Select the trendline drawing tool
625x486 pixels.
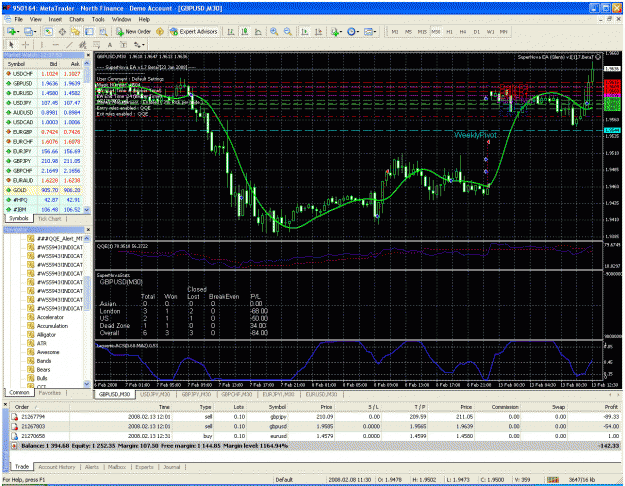click(x=69, y=45)
